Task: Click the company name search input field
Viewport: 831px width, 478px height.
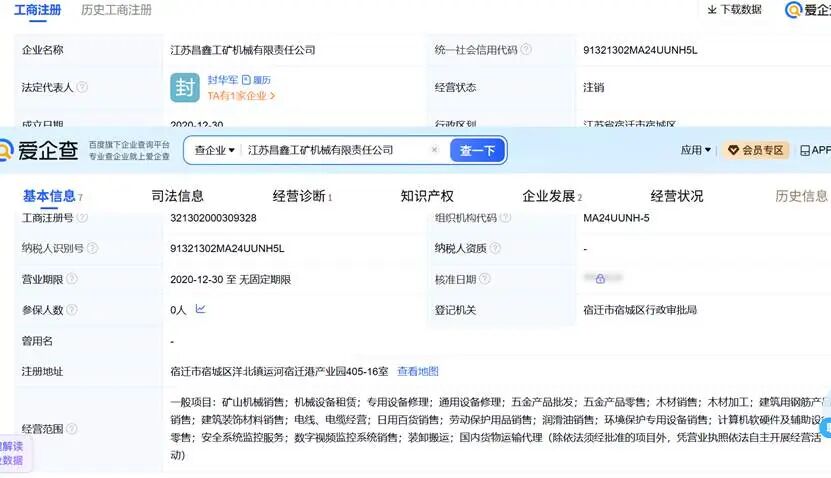Action: click(337, 151)
